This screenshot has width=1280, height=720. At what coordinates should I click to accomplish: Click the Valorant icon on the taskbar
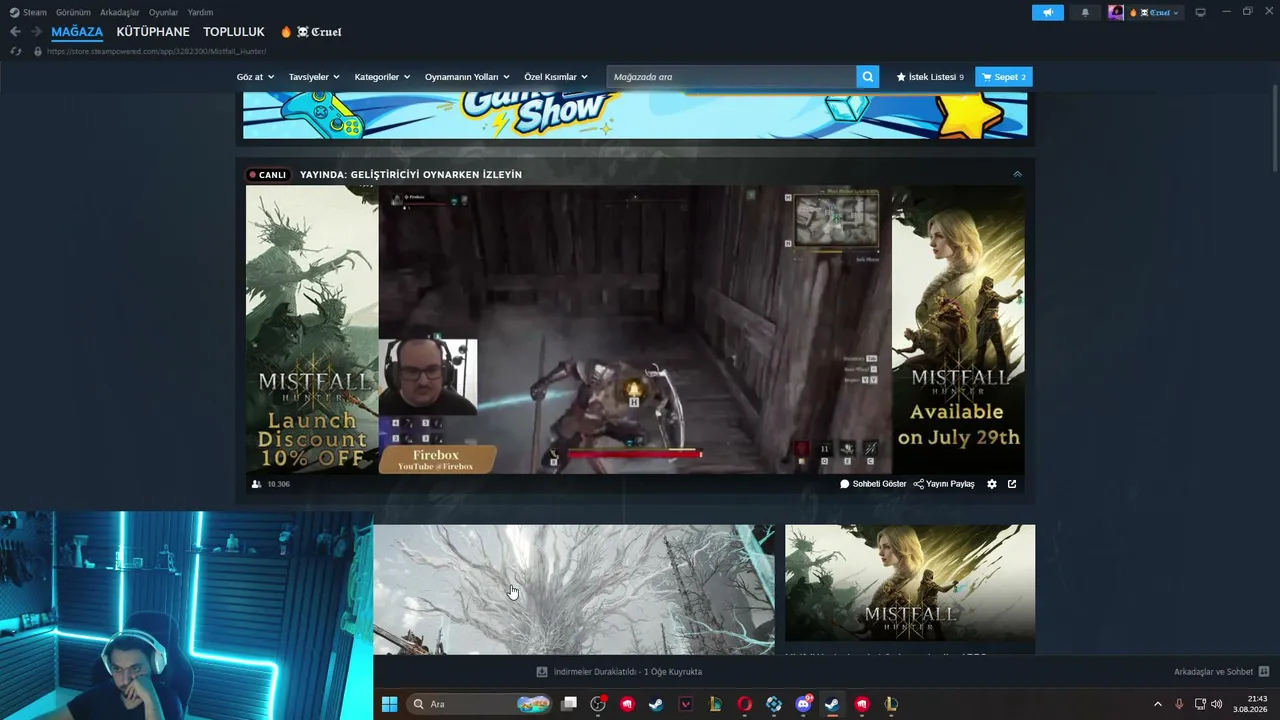[x=686, y=704]
